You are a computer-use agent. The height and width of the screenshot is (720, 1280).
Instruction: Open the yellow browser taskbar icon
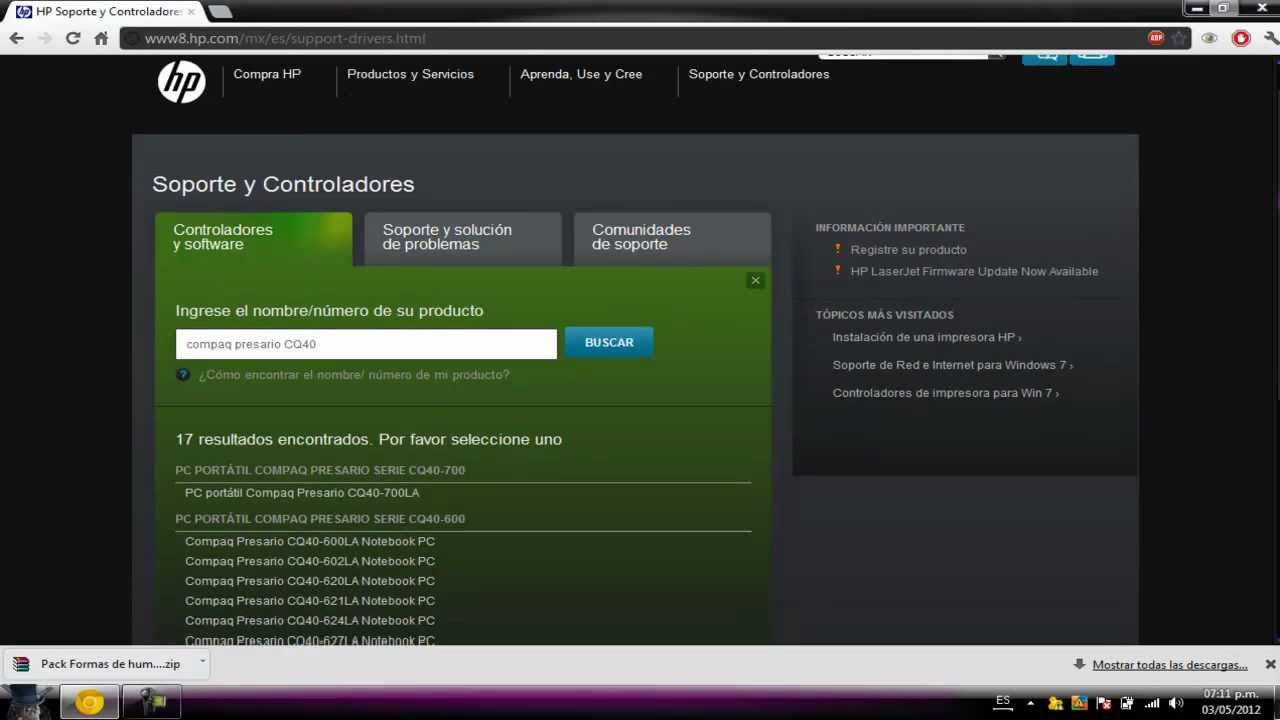coord(89,703)
